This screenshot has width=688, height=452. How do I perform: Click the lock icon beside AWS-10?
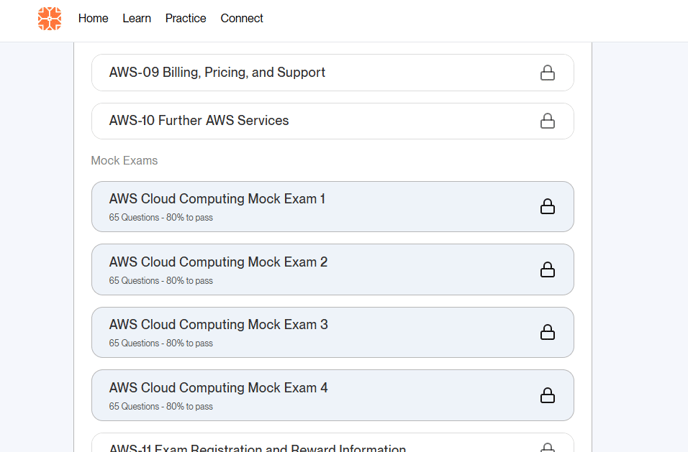(547, 121)
